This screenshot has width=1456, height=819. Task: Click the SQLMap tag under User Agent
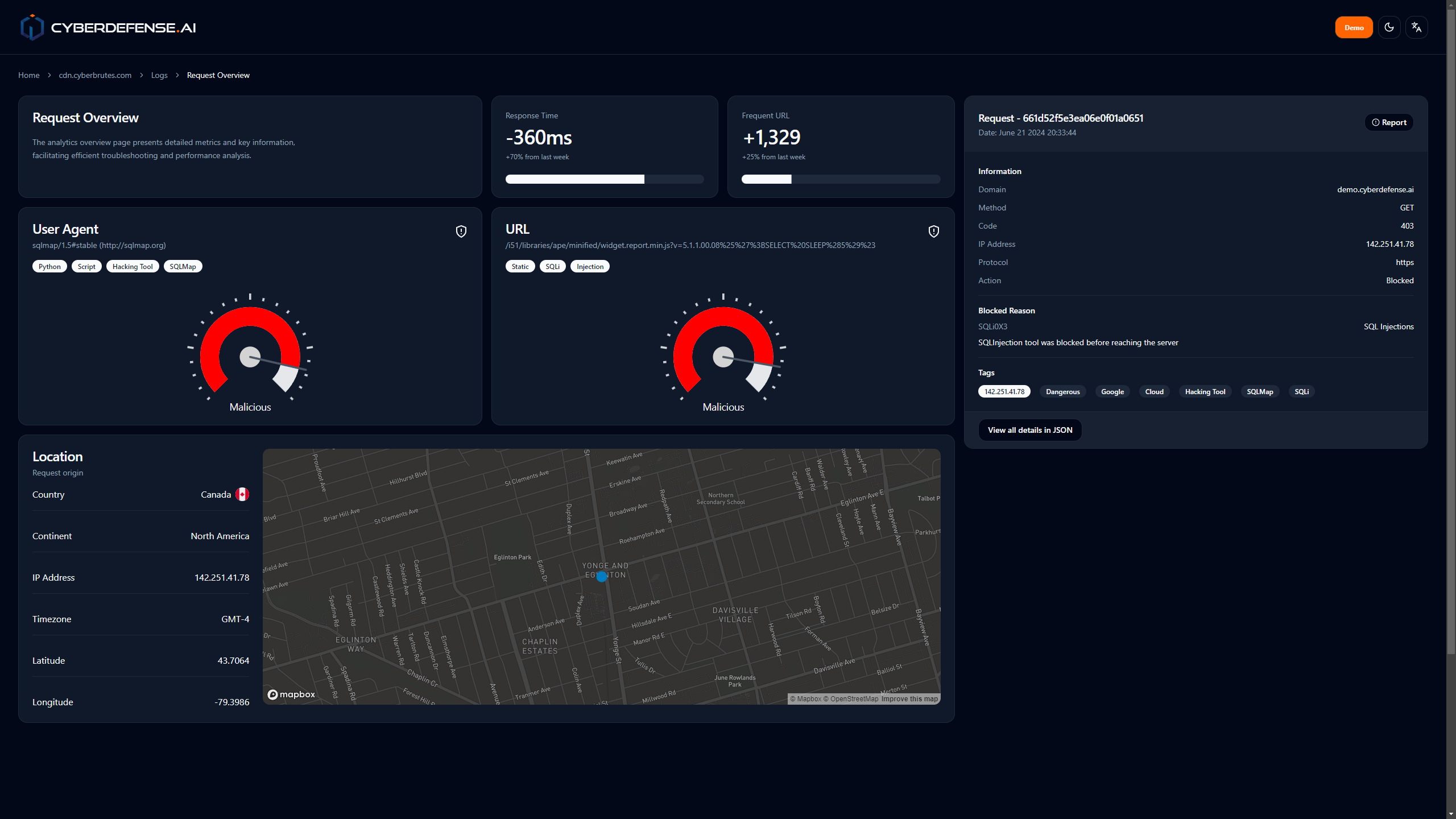183,266
